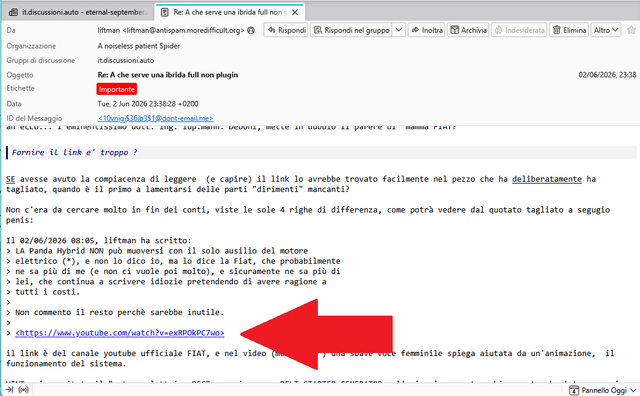Open the Altro more-actions dropdown
This screenshot has height=396, width=640.
[606, 30]
